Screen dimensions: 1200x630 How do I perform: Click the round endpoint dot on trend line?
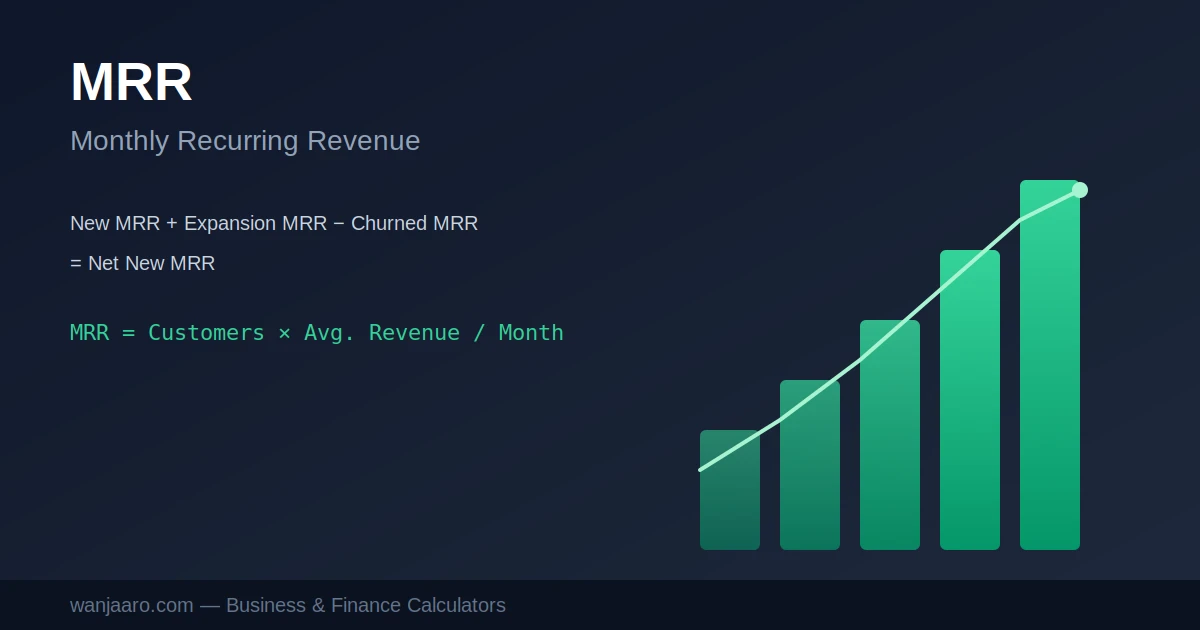1080,190
